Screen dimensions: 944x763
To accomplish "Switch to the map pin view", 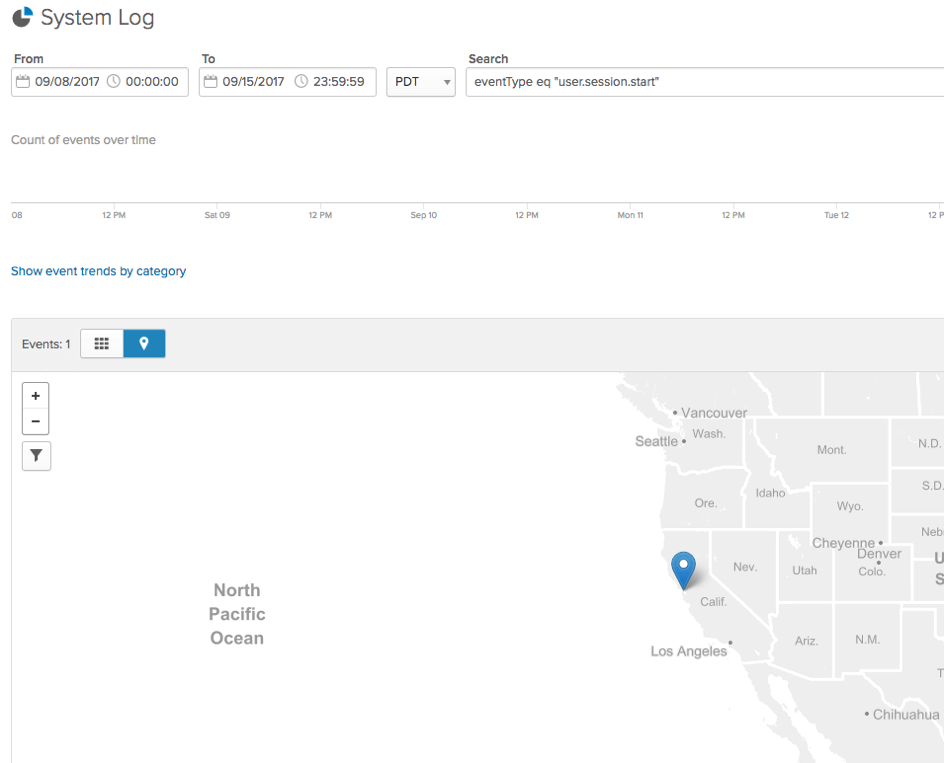I will 144,344.
